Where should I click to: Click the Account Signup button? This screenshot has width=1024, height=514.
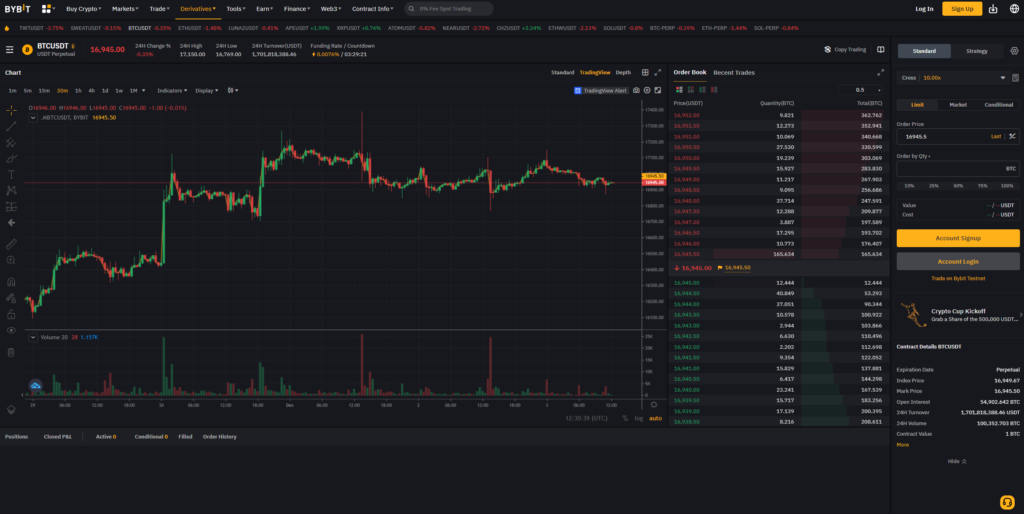coord(957,238)
